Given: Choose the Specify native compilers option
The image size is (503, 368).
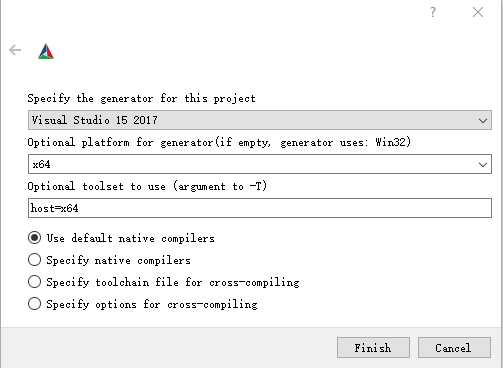Looking at the screenshot, I should tap(34, 260).
